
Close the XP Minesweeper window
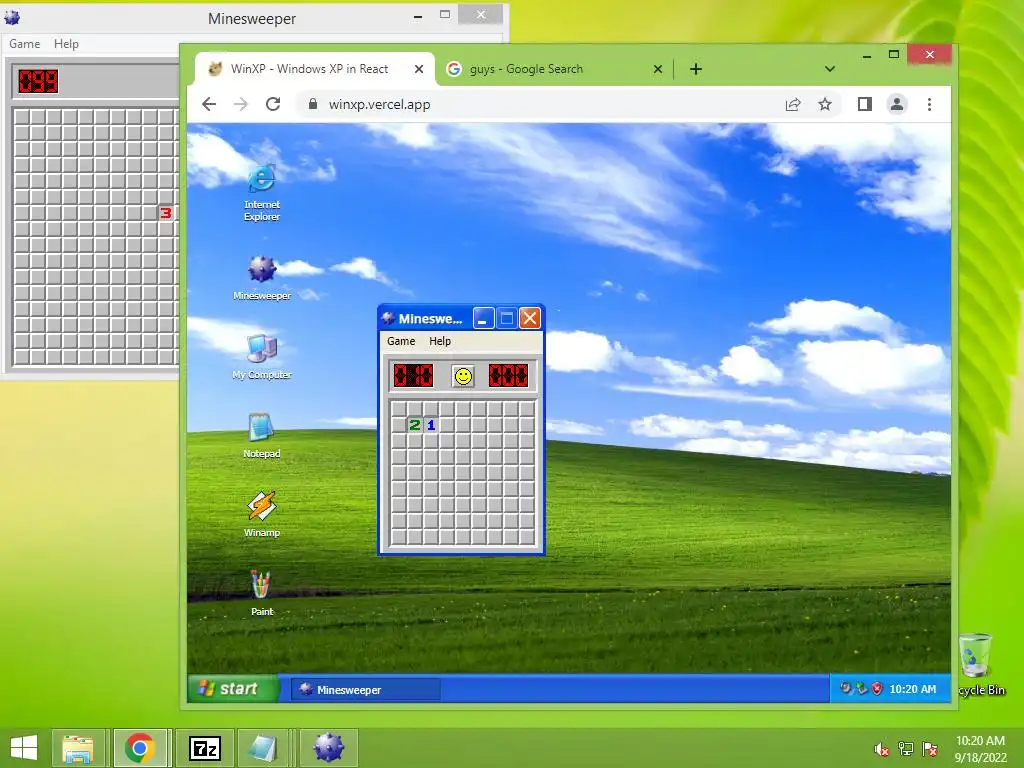(530, 319)
